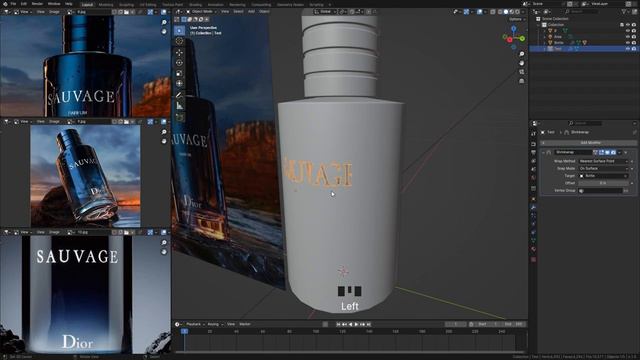Open the viewport Add menu
640x360 pixels.
coord(251,11)
